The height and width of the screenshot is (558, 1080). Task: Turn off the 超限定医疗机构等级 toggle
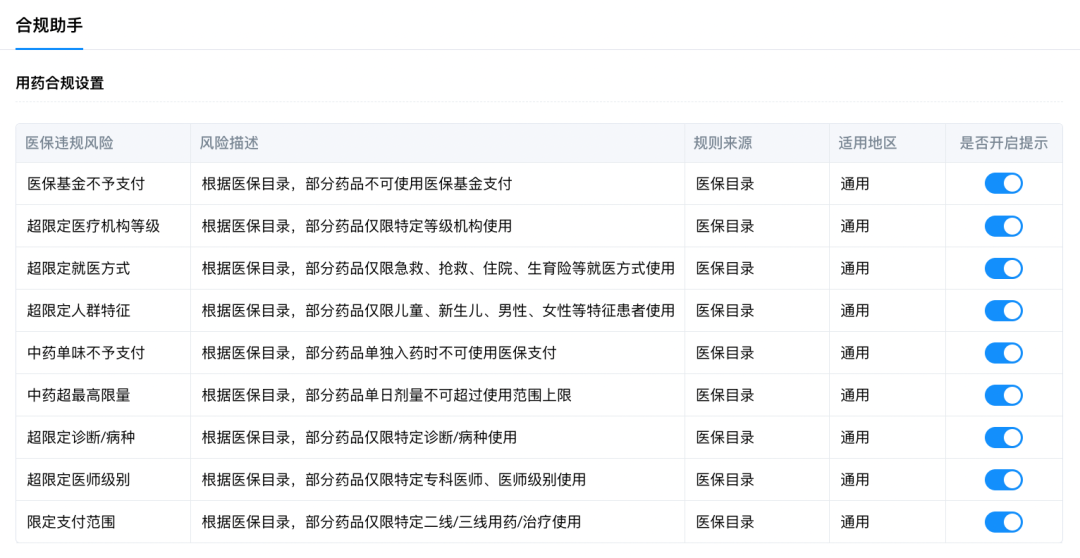click(1003, 226)
